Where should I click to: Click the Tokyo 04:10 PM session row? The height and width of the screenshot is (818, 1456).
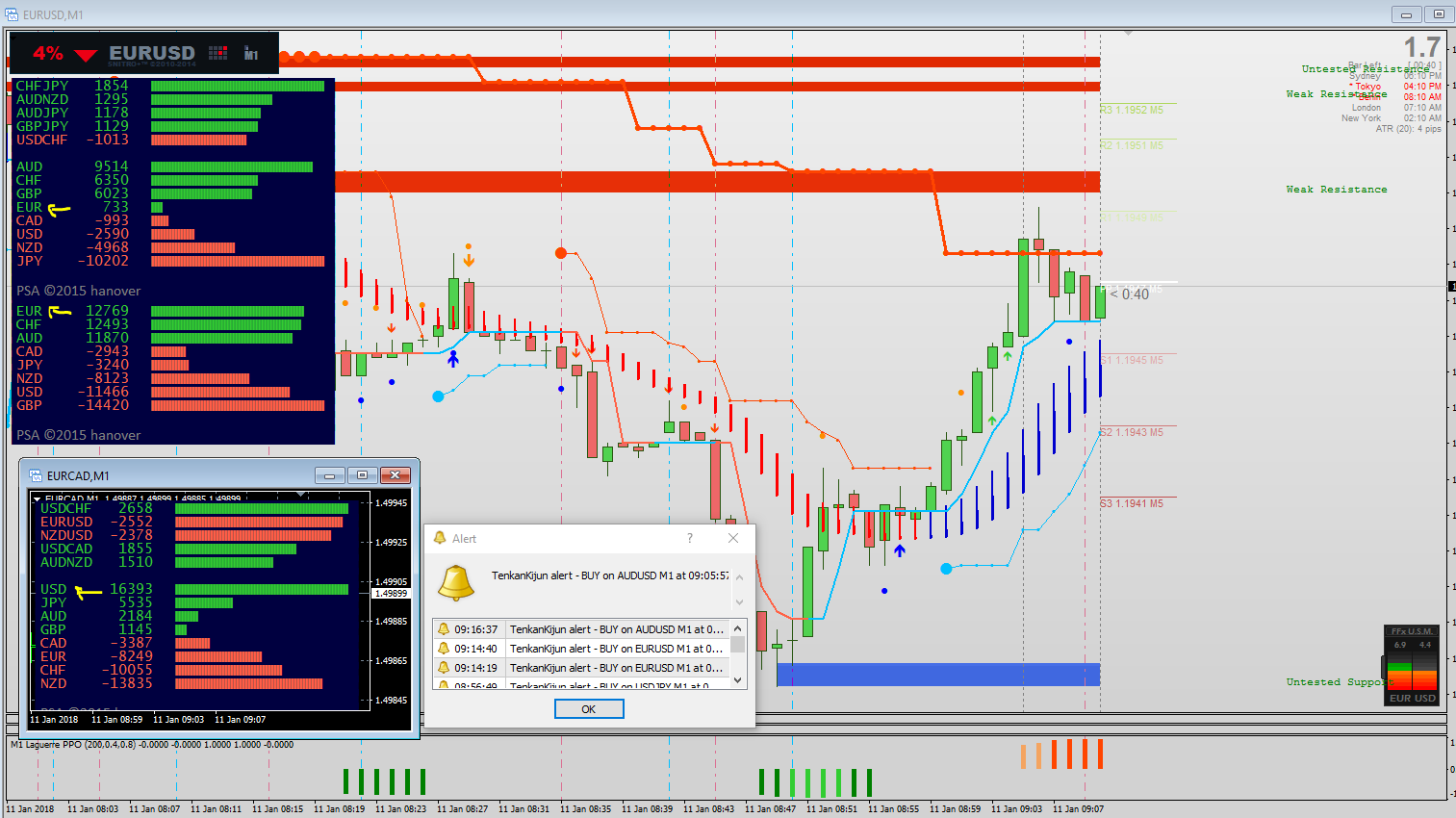[1394, 86]
